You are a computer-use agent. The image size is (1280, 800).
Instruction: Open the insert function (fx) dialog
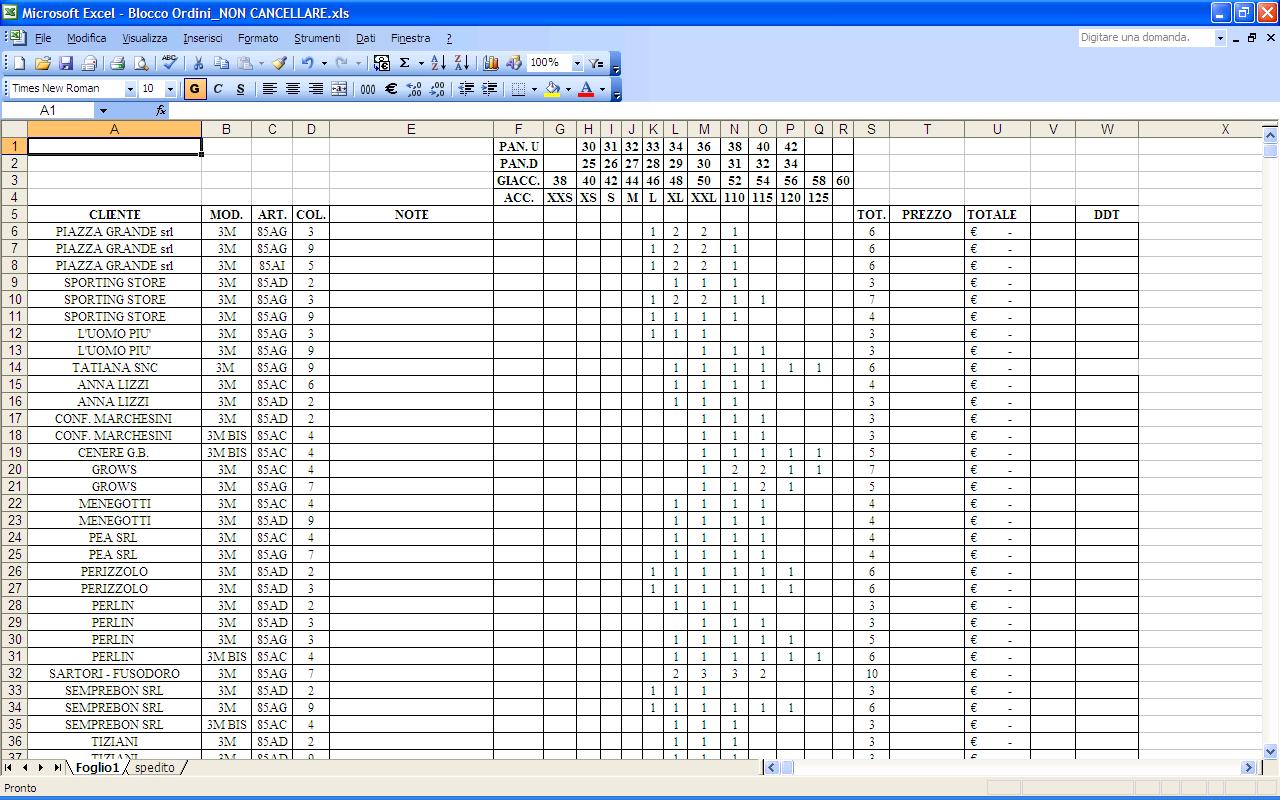(161, 110)
